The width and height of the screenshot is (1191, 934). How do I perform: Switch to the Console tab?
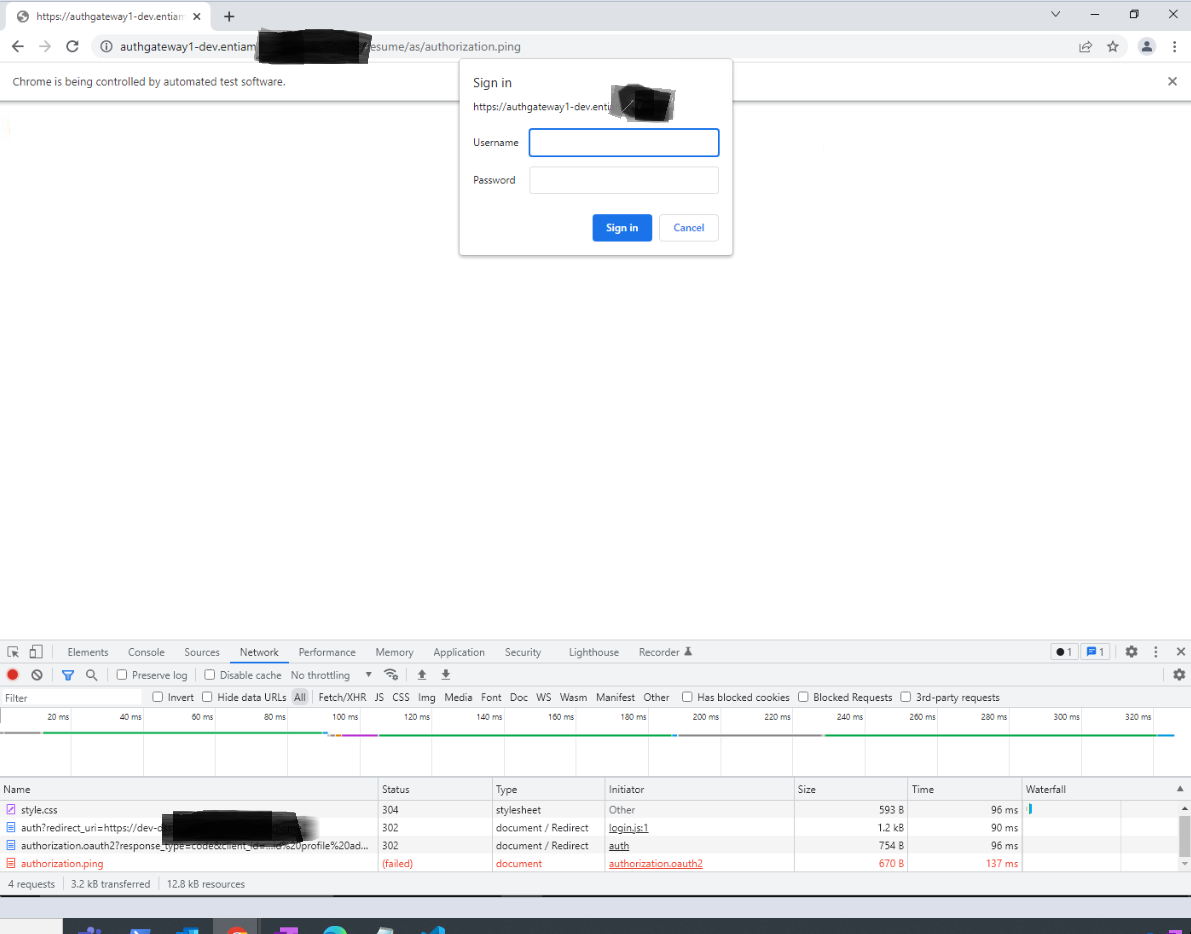pos(146,651)
